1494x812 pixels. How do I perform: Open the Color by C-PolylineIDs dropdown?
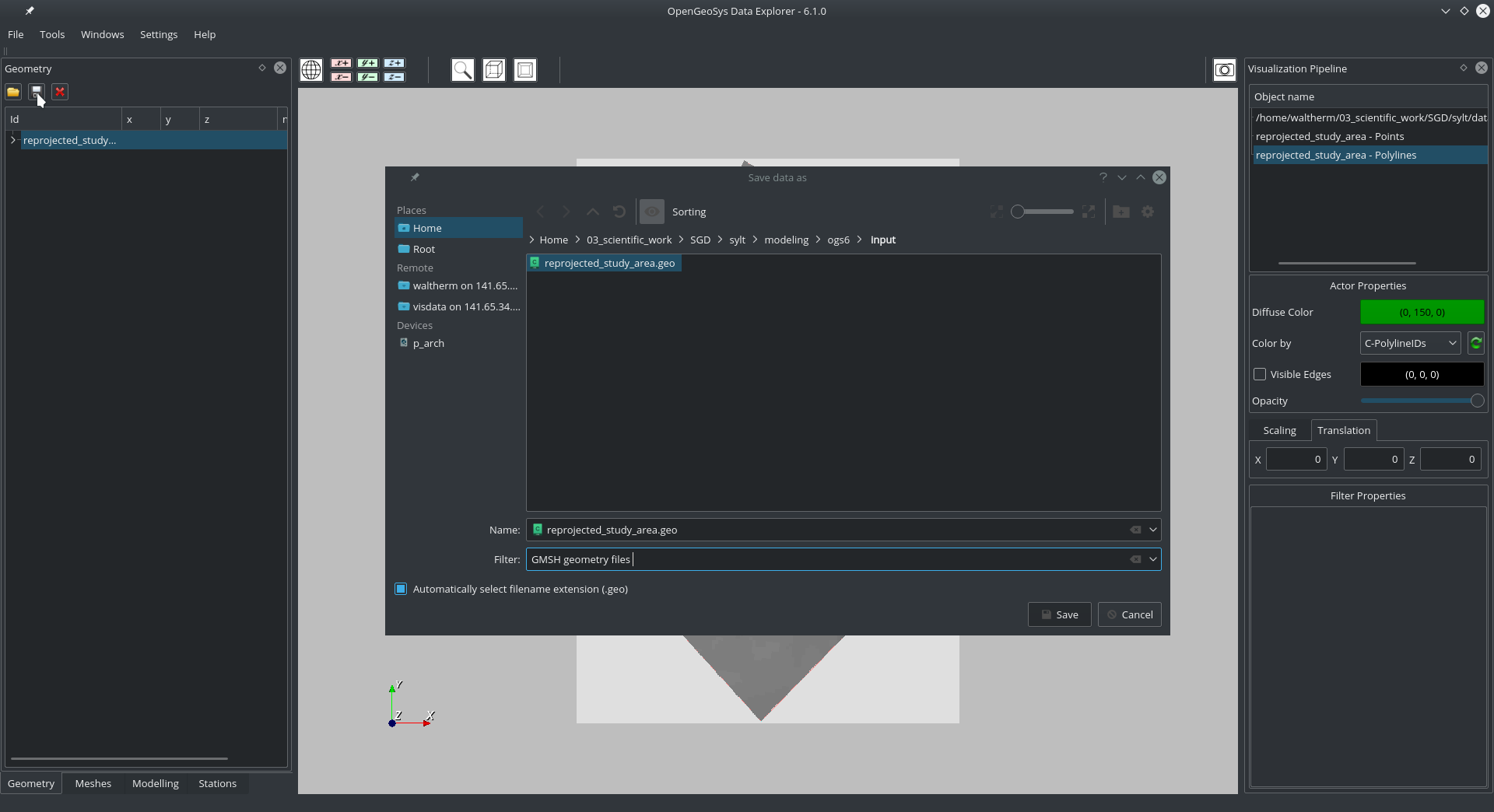[1409, 343]
